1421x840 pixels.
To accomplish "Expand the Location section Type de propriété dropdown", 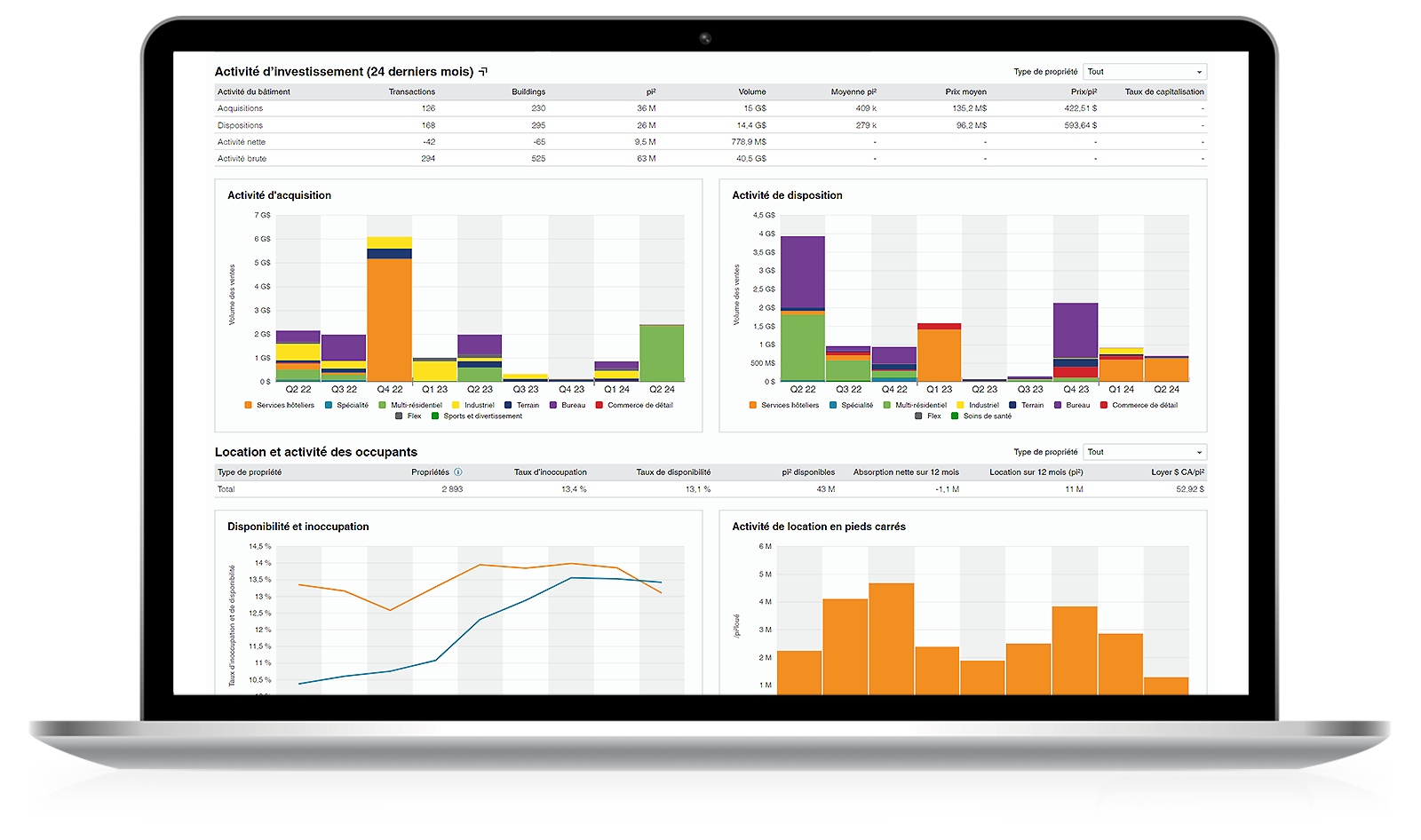I will pyautogui.click(x=1145, y=452).
